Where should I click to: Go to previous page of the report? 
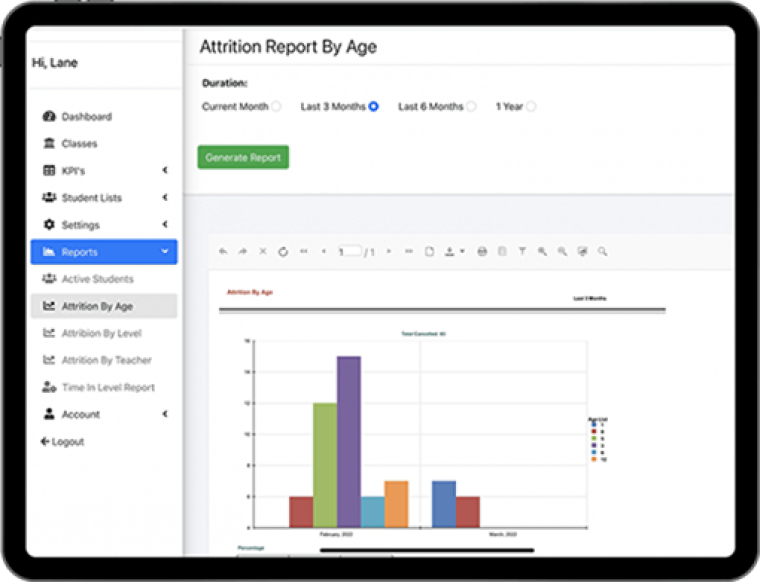click(324, 251)
